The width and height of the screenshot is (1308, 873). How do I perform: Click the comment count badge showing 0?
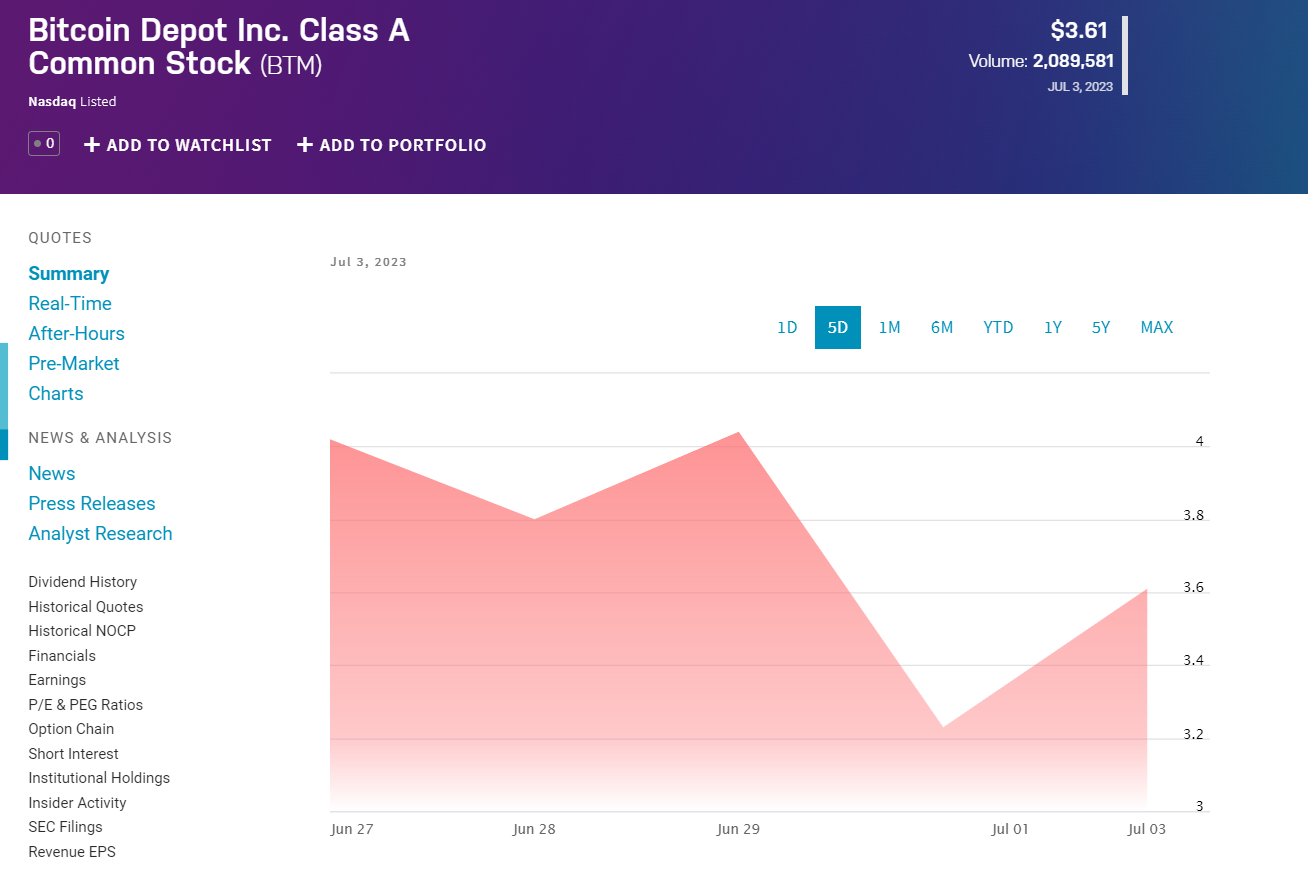pos(44,144)
